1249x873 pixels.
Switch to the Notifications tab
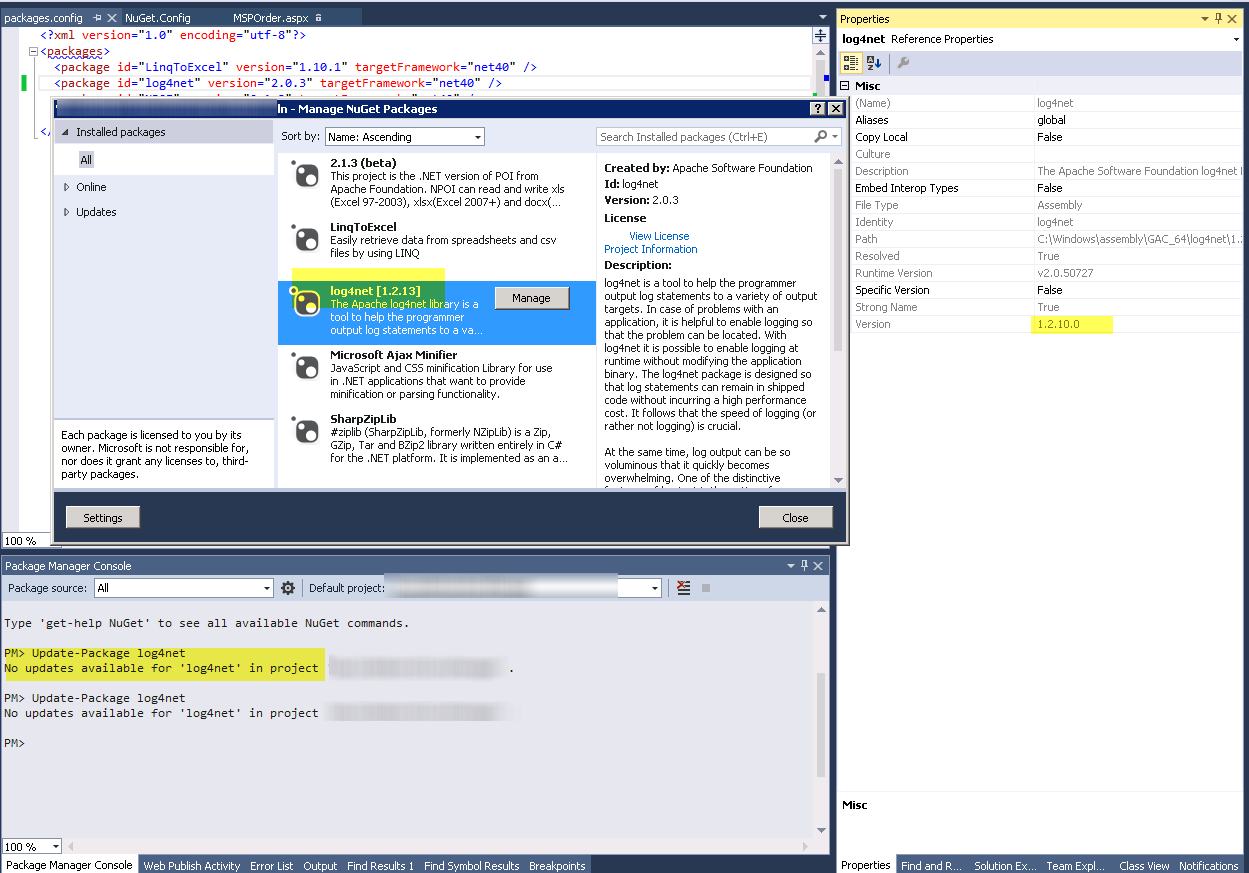(x=1208, y=865)
